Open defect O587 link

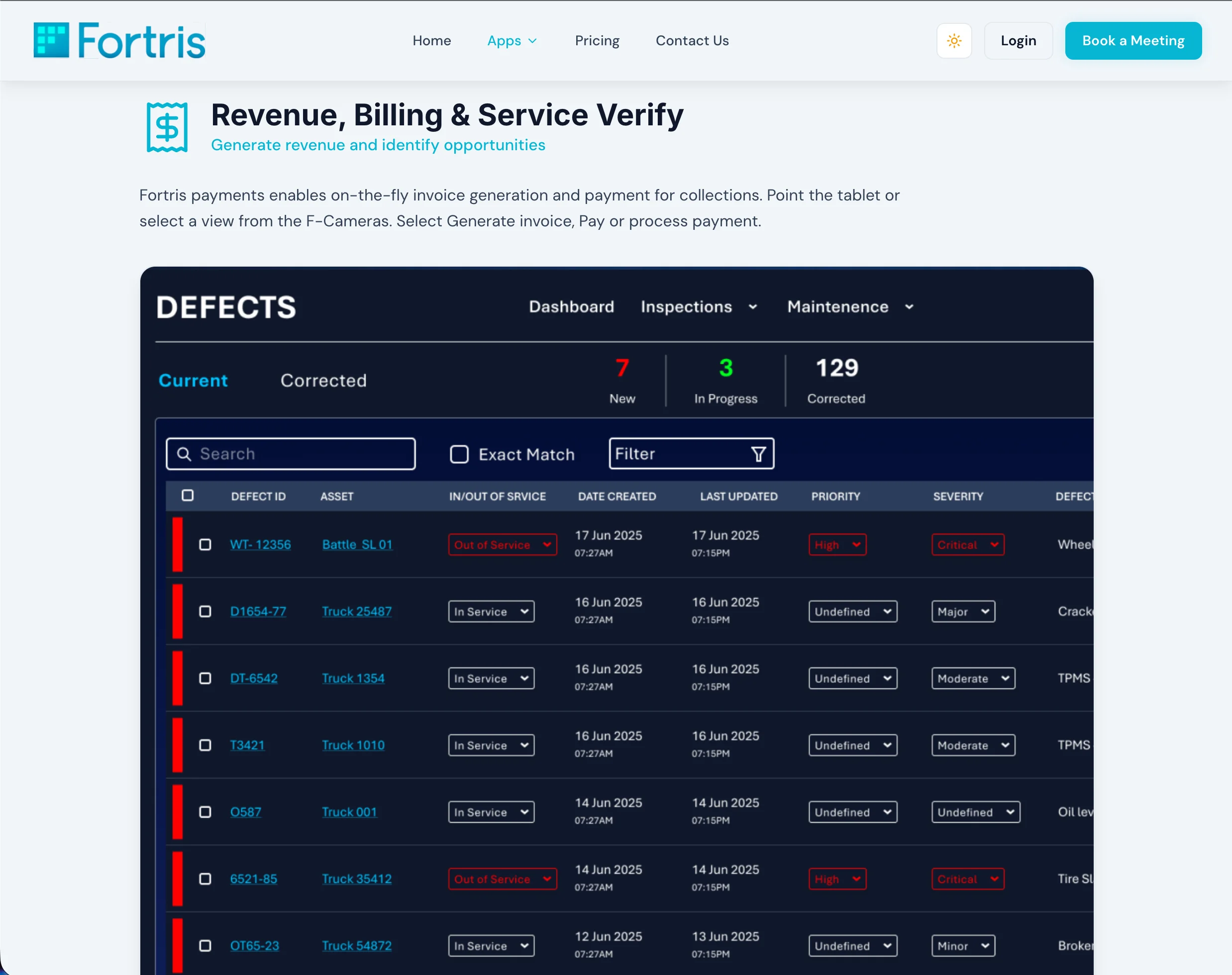245,812
